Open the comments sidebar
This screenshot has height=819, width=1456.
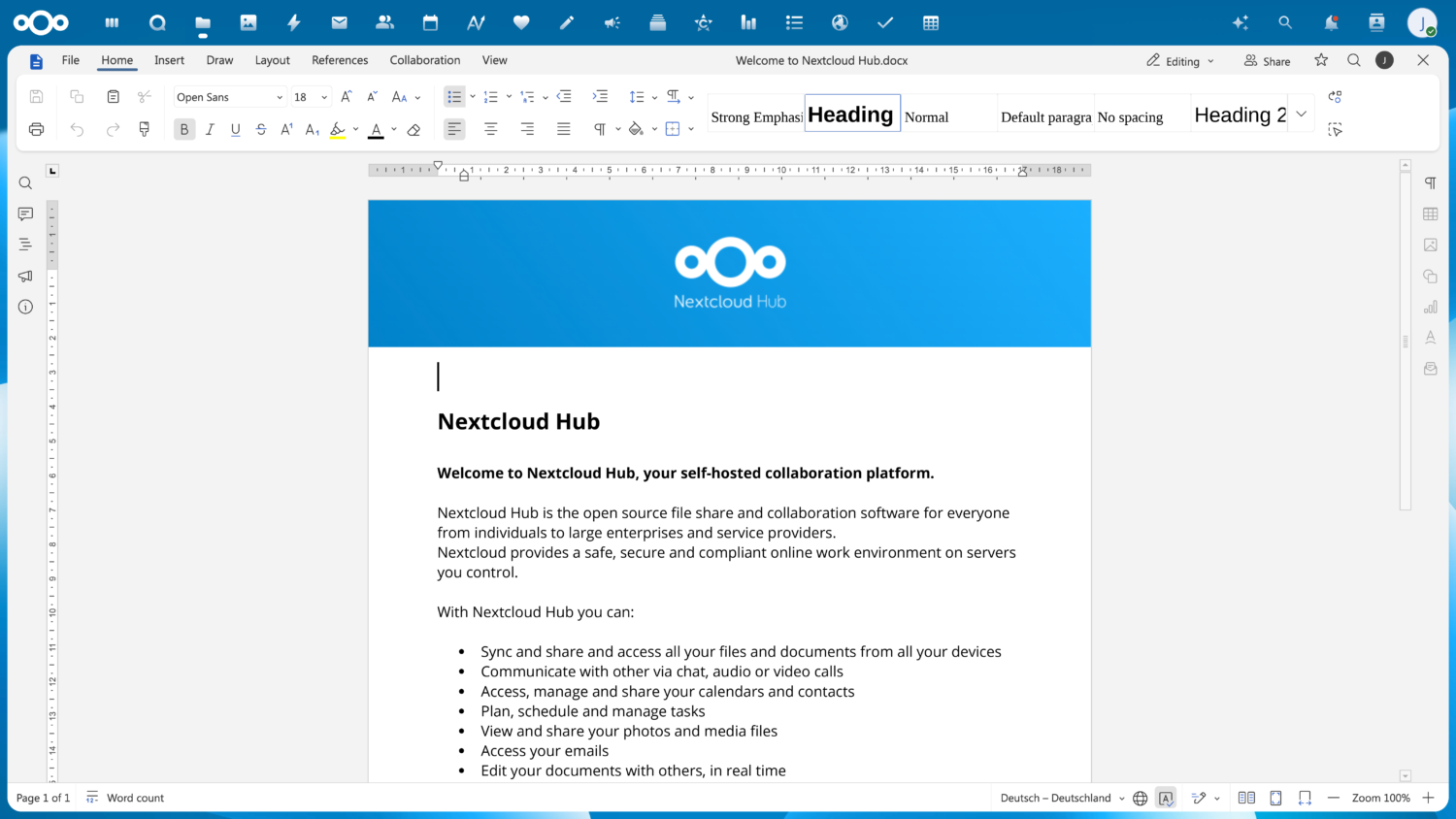25,213
